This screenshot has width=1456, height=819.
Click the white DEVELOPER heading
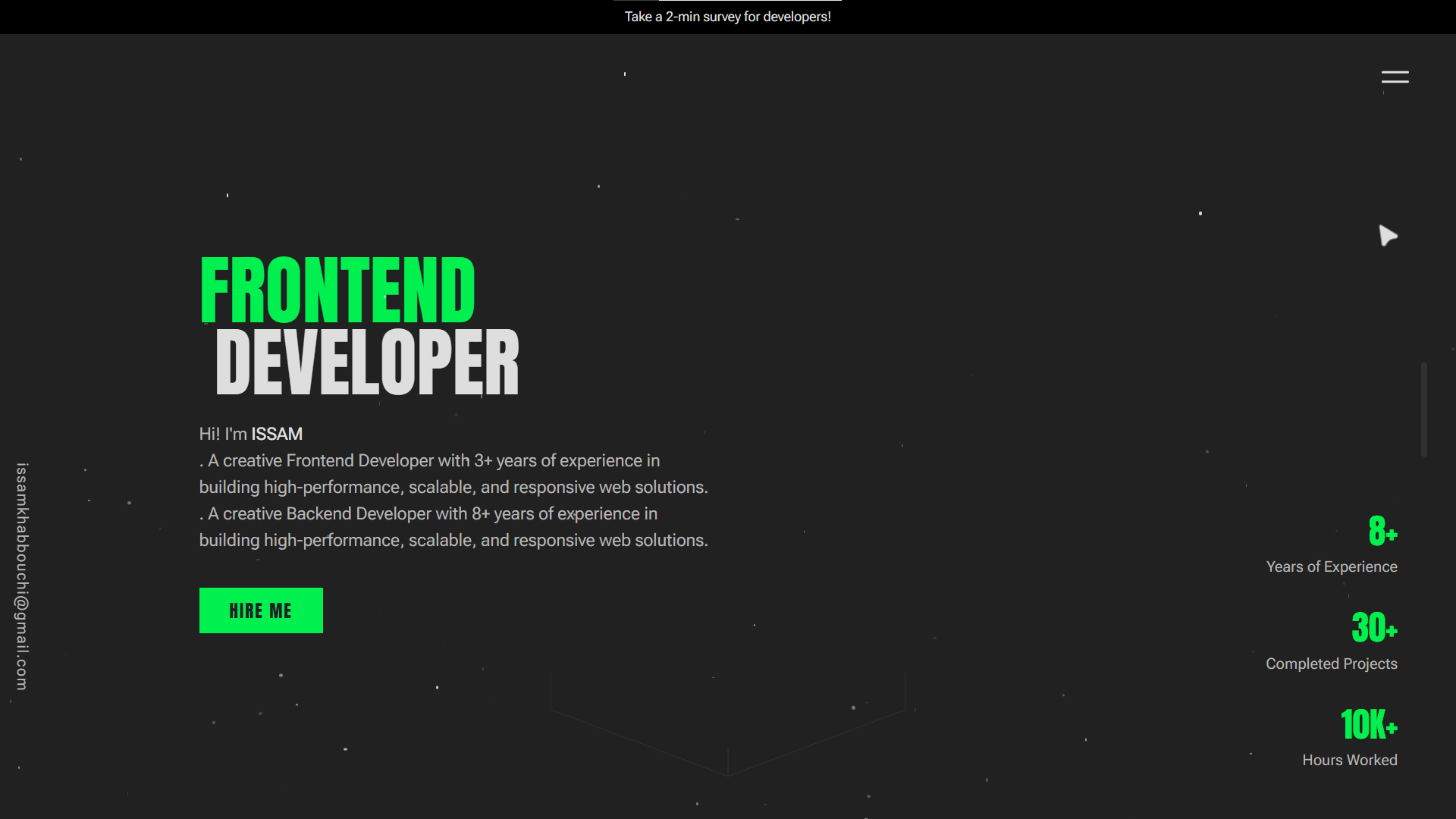pos(367,363)
